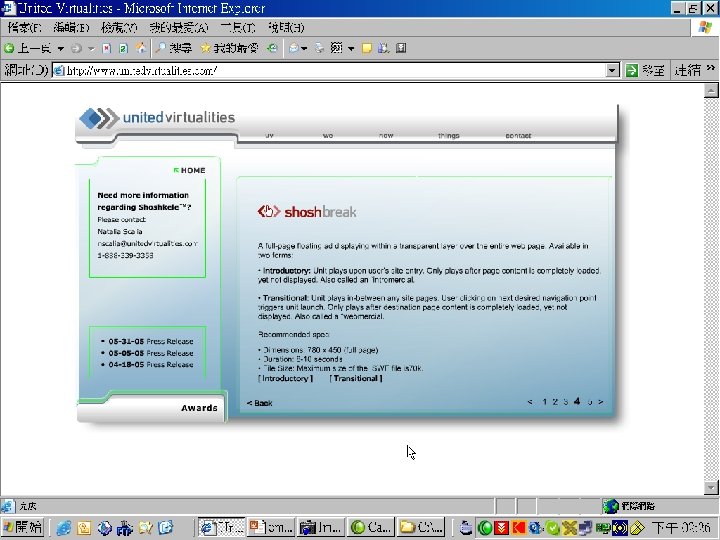
Task: Open the 'things' site navigation tab
Action: pos(449,135)
